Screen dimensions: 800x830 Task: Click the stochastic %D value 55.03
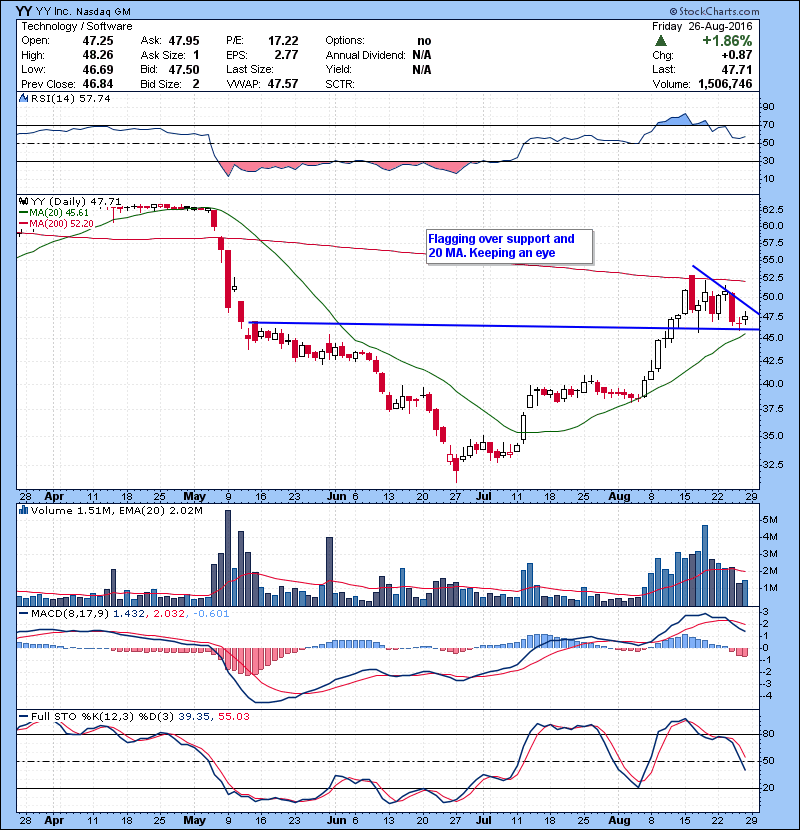point(233,716)
